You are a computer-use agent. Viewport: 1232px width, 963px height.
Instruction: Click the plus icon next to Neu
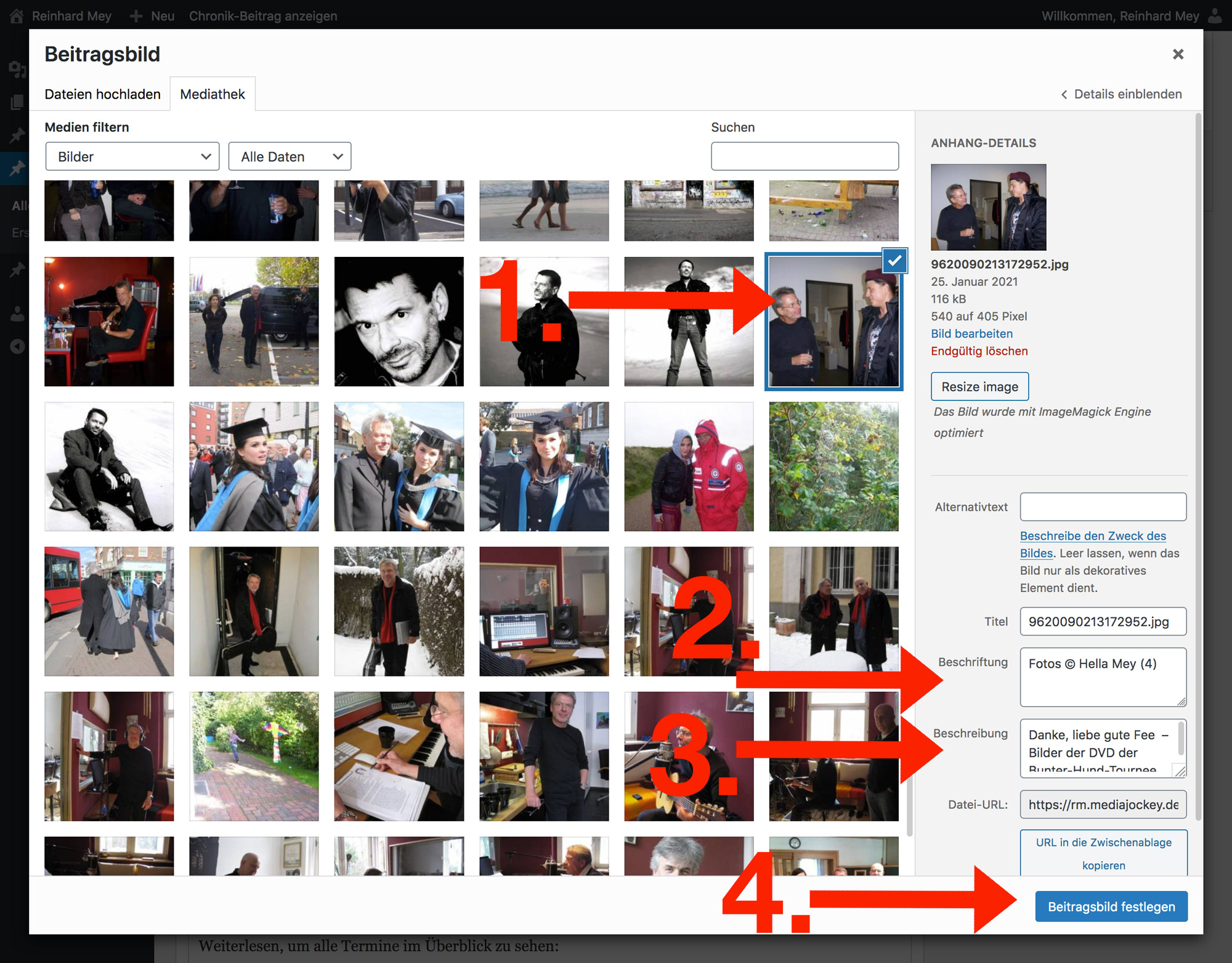(x=136, y=16)
